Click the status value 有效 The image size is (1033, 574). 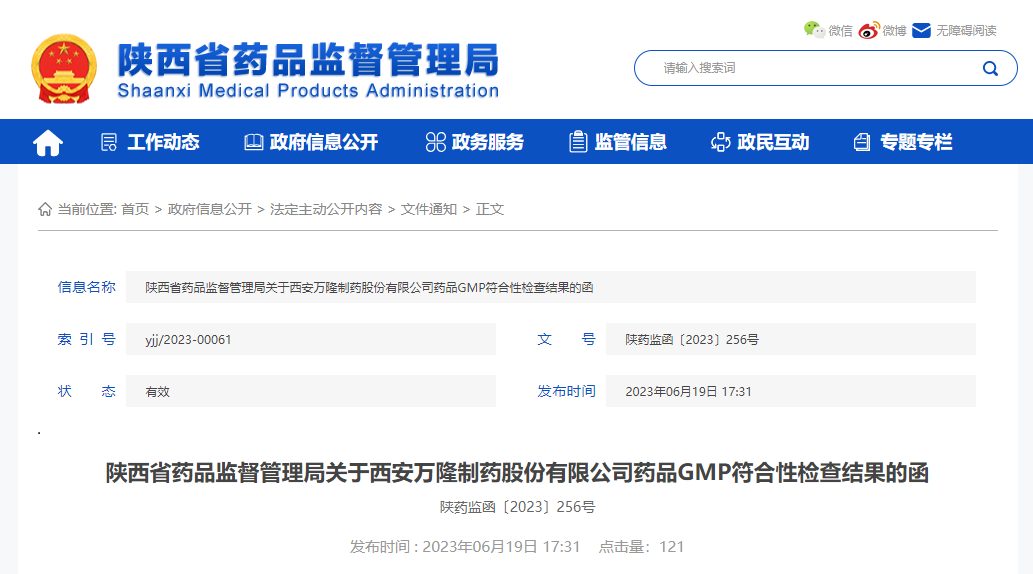[157, 392]
